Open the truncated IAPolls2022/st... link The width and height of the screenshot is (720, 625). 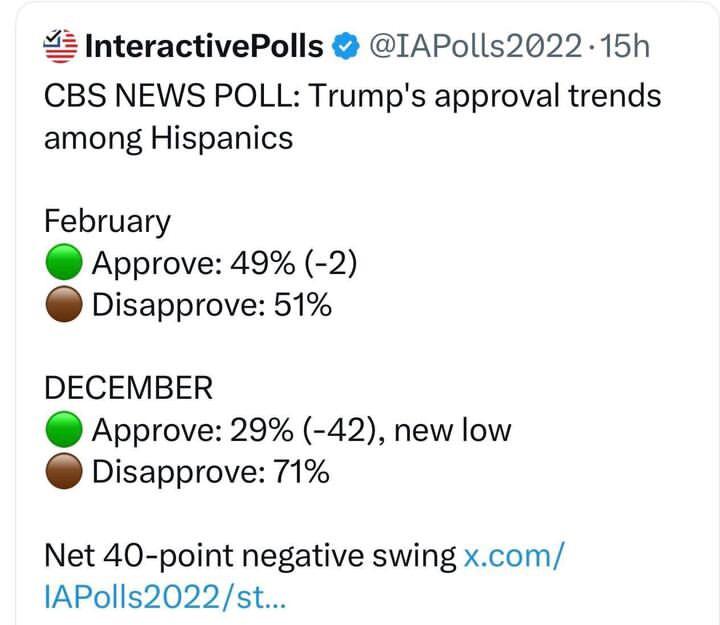click(x=166, y=596)
